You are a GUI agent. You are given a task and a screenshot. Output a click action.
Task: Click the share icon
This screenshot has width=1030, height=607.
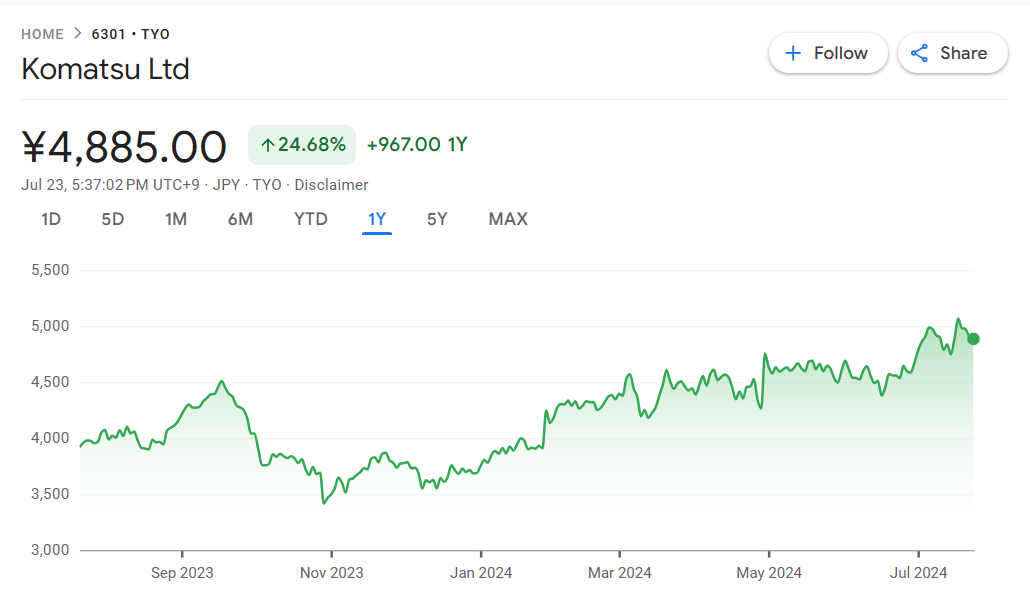point(919,53)
